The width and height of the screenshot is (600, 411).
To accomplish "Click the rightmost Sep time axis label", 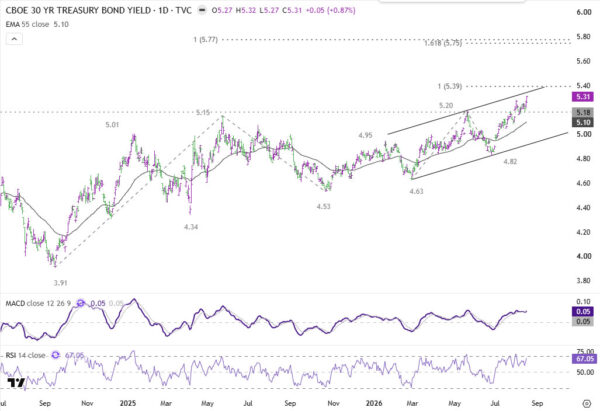I will (x=537, y=403).
